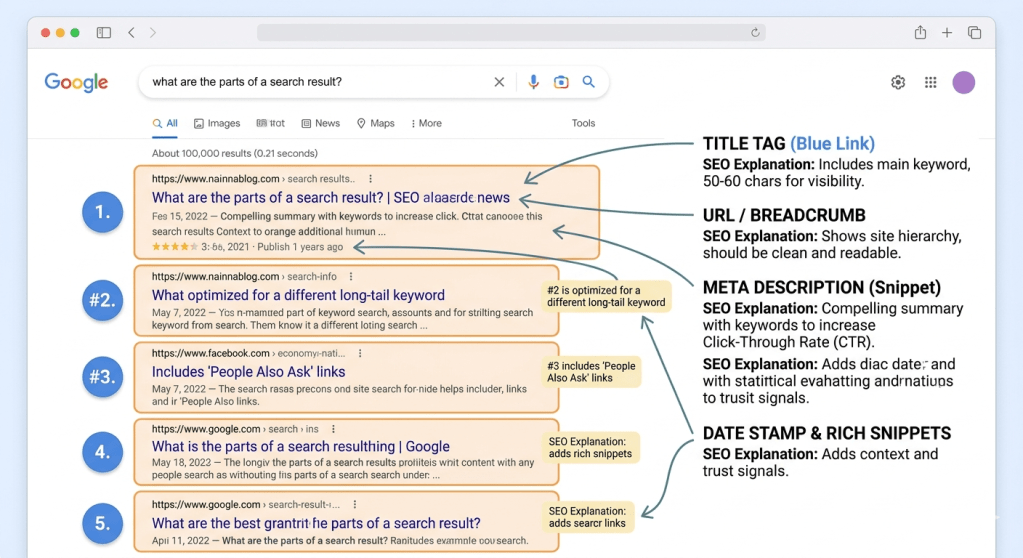The width and height of the screenshot is (1023, 558).
Task: Open 'What are the best' parts of a search result link
Action: pyautogui.click(x=316, y=523)
